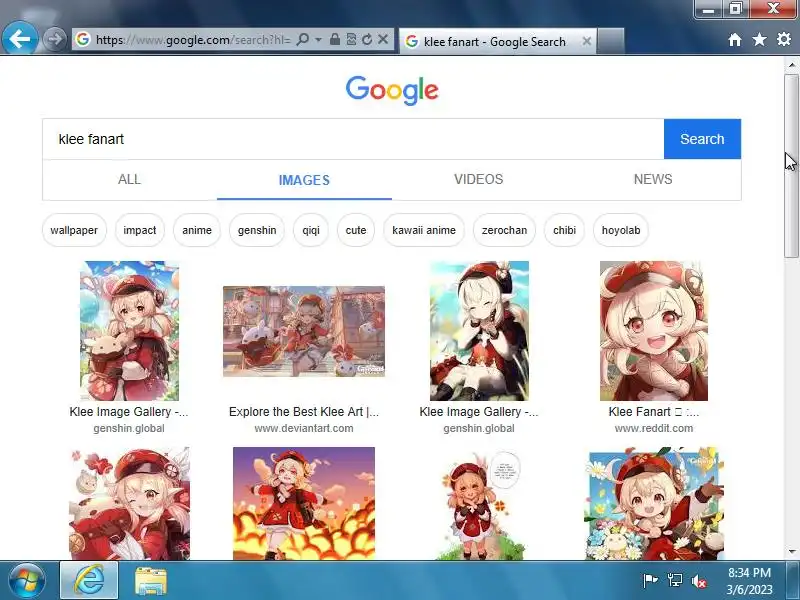Screen dimensions: 800x600
Task: Switch to the VIDEOS tab
Action: point(479,180)
